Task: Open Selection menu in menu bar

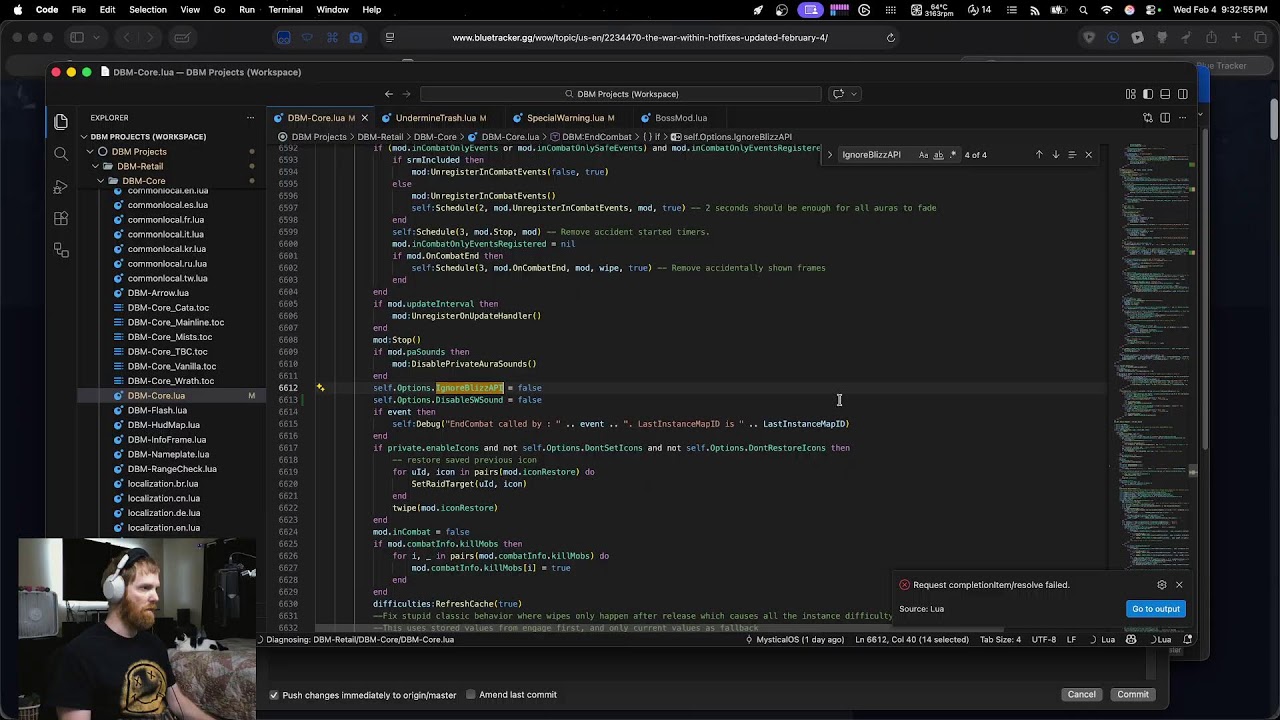Action: 148,10
